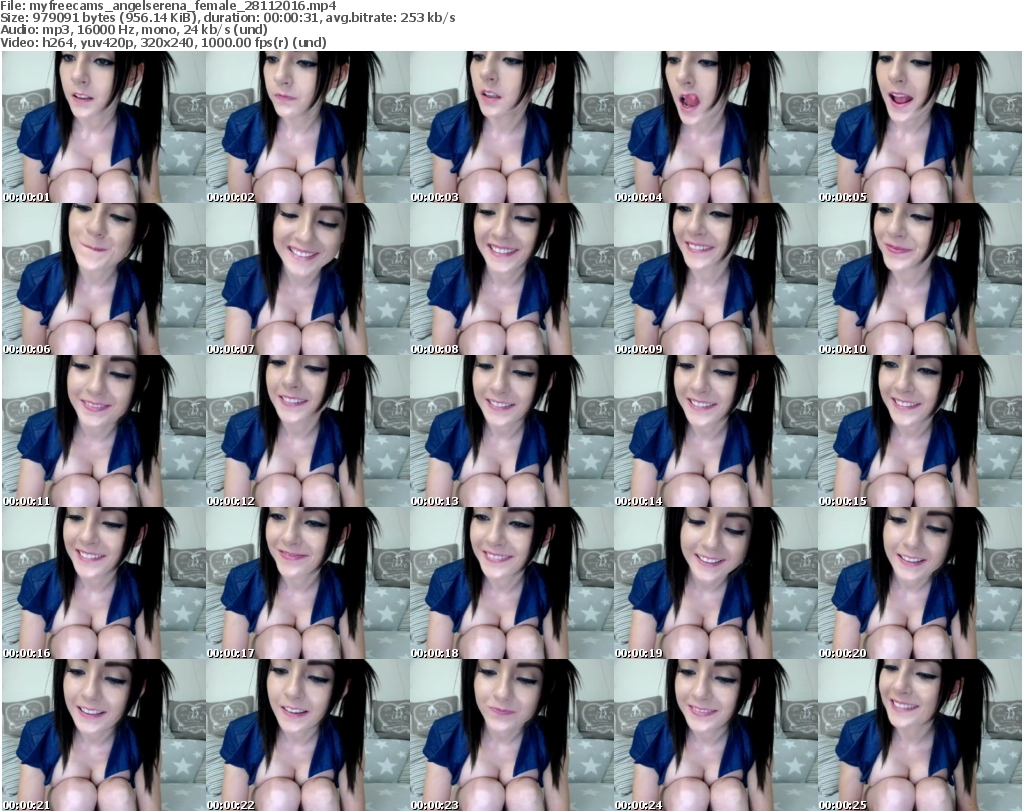Click the thumbnail frame stamped 00:00:01

pyautogui.click(x=104, y=127)
